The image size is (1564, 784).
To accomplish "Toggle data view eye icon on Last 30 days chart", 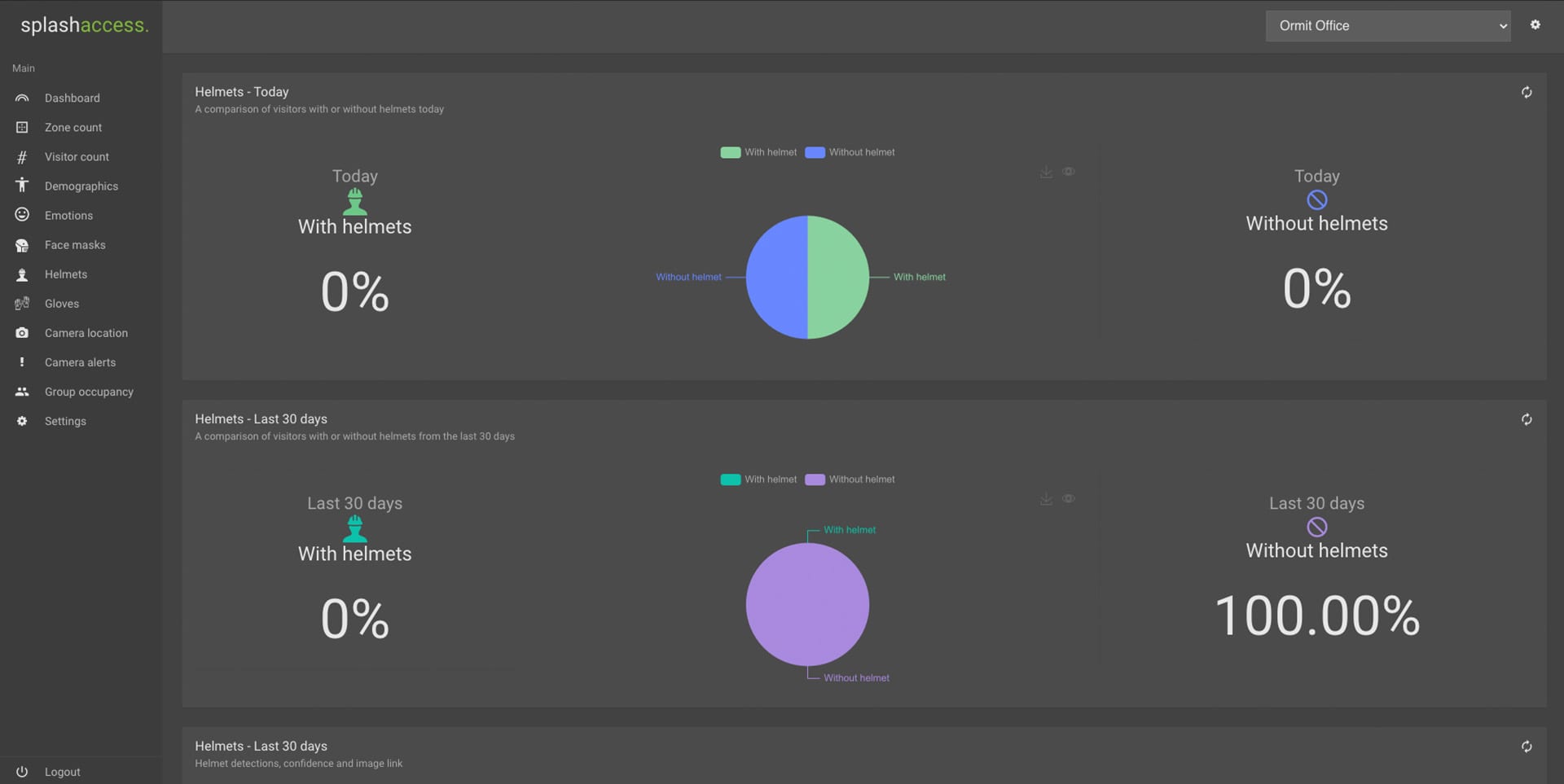I will pyautogui.click(x=1069, y=499).
